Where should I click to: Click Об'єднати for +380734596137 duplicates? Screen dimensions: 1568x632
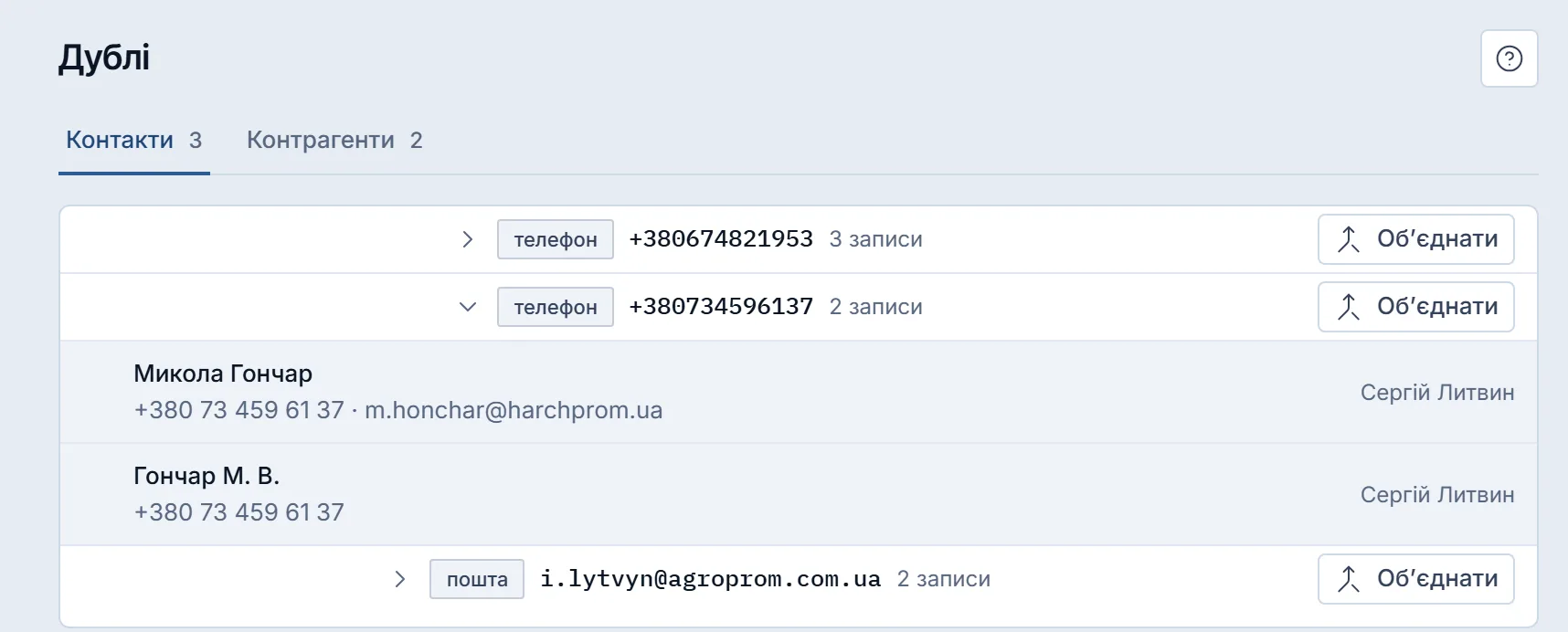click(x=1415, y=307)
